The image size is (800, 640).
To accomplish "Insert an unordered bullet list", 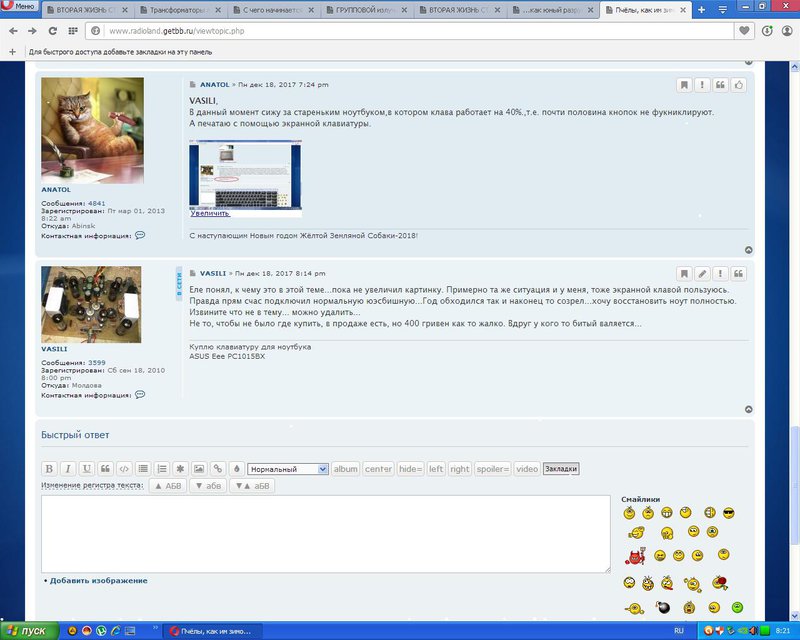I will 143,469.
